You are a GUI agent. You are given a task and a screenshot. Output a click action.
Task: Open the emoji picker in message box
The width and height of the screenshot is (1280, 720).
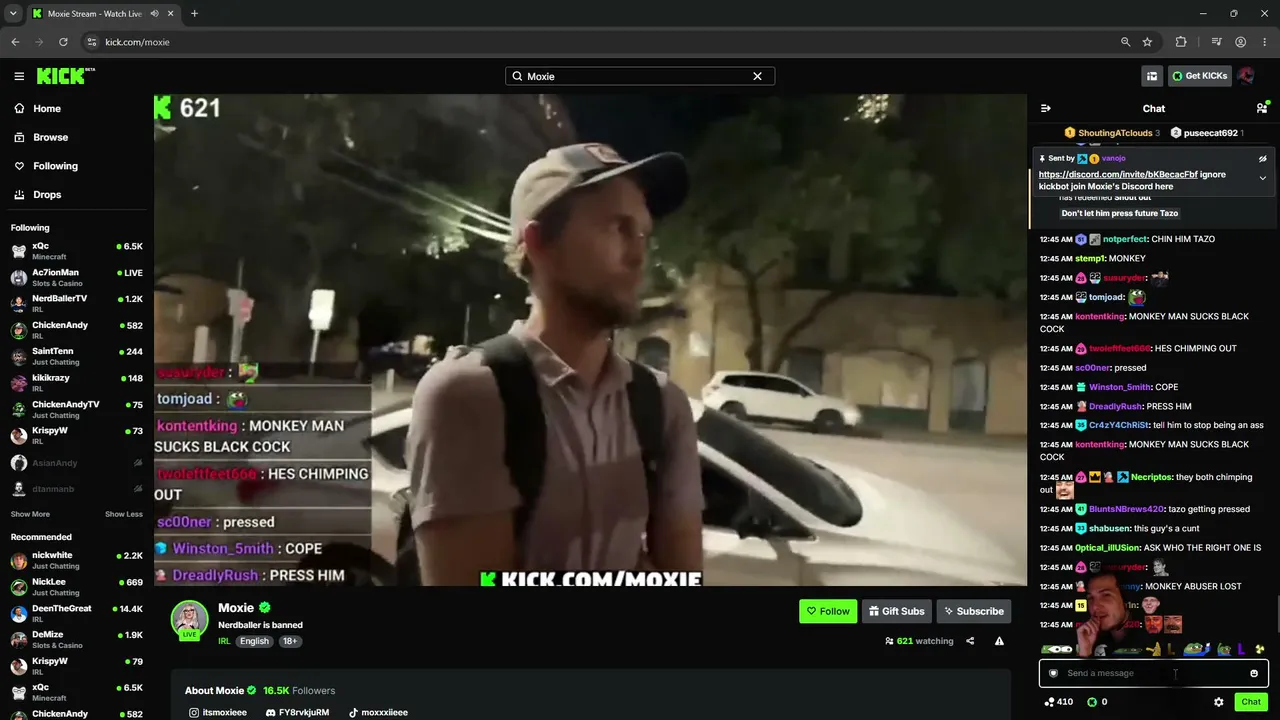(x=1254, y=673)
